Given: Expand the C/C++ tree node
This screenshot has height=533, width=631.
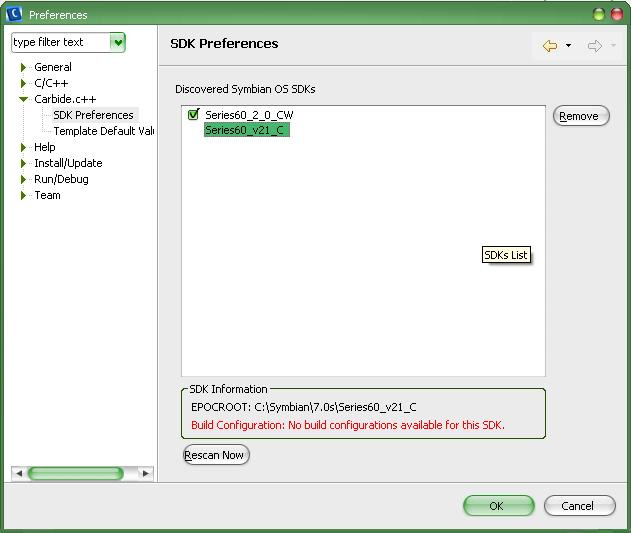Looking at the screenshot, I should pos(23,83).
